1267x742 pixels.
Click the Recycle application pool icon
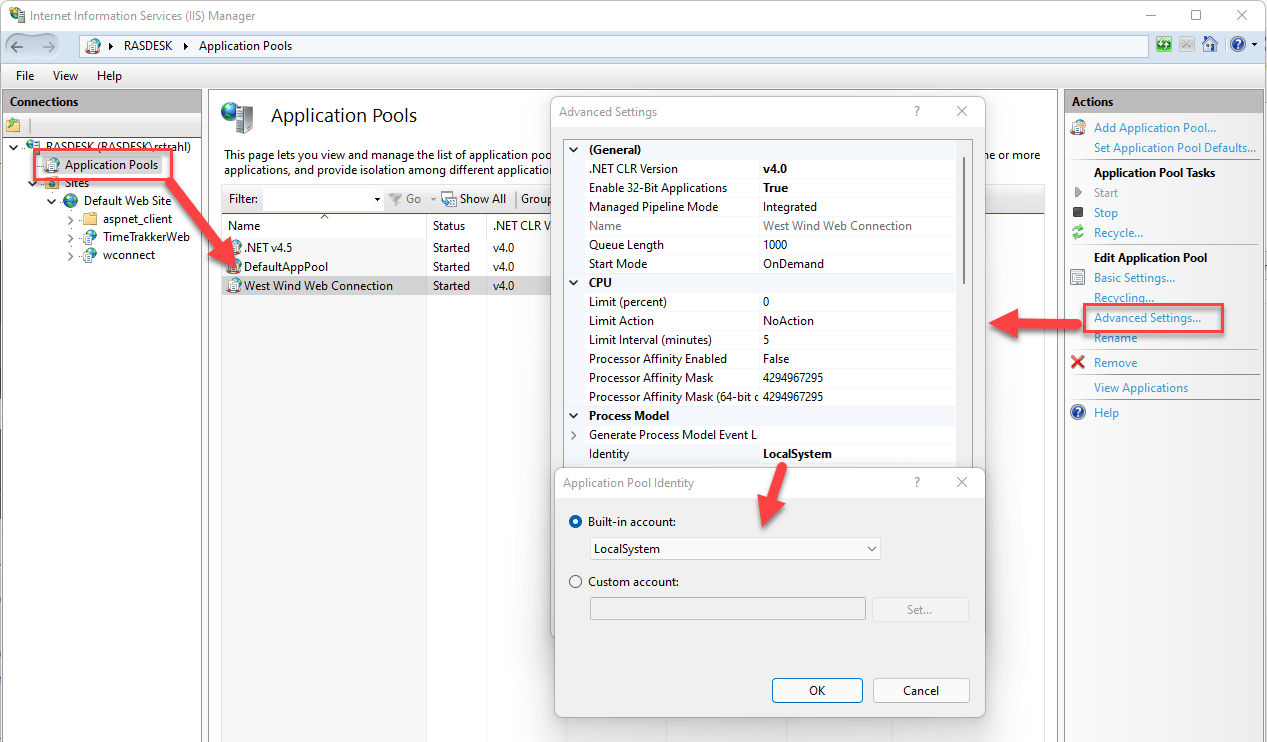tap(1078, 233)
